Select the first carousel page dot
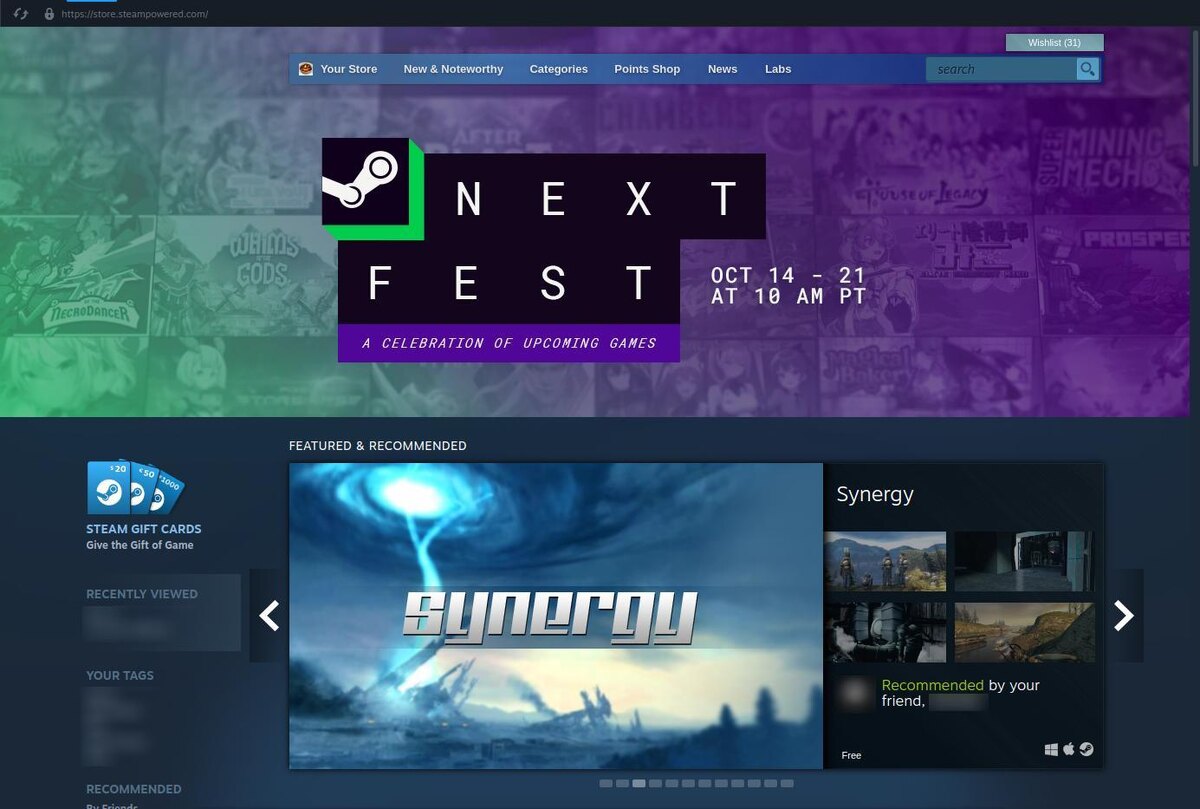The image size is (1200, 809). (x=606, y=783)
